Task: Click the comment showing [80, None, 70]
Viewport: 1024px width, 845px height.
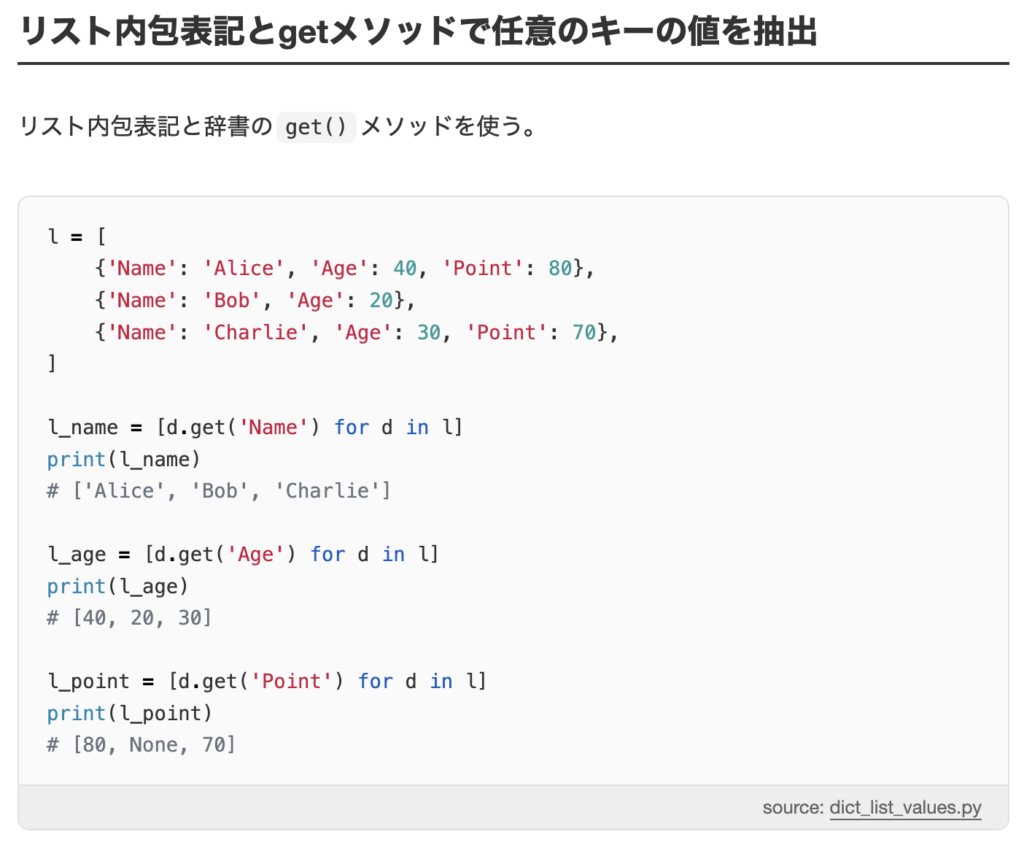Action: coord(141,745)
